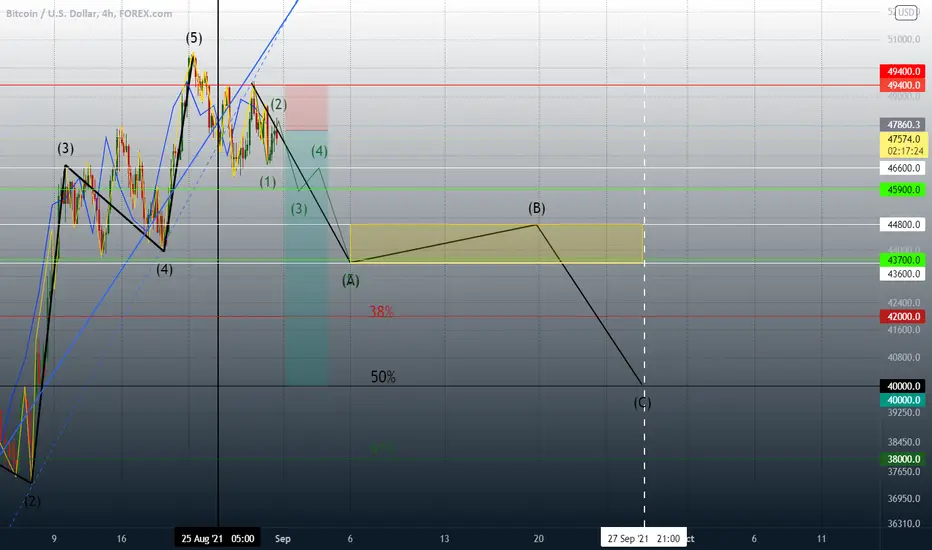Select the 43600.0 white price label

point(903,274)
